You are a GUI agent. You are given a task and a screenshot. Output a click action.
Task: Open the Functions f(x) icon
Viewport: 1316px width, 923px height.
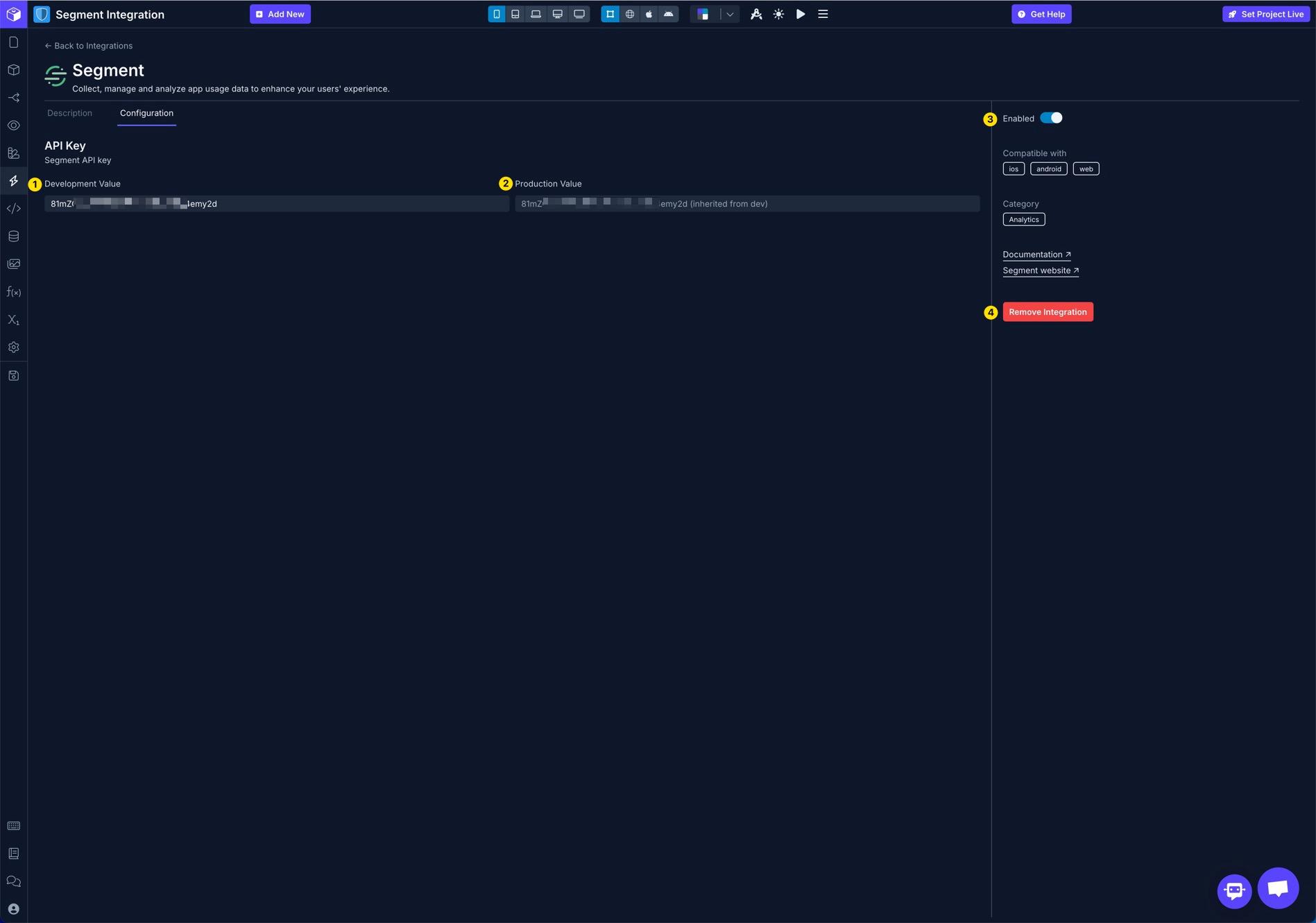[13, 292]
